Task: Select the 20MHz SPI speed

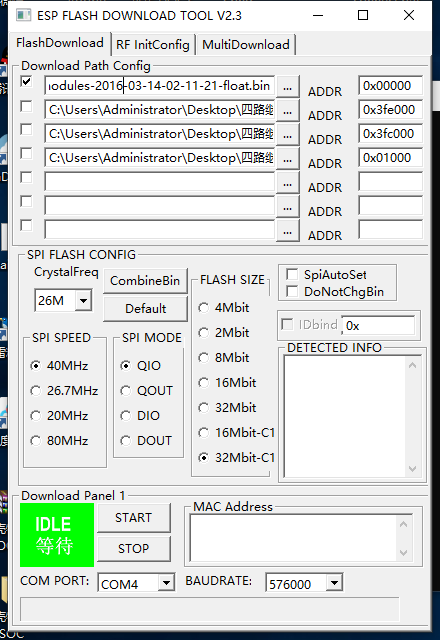Action: (36, 416)
